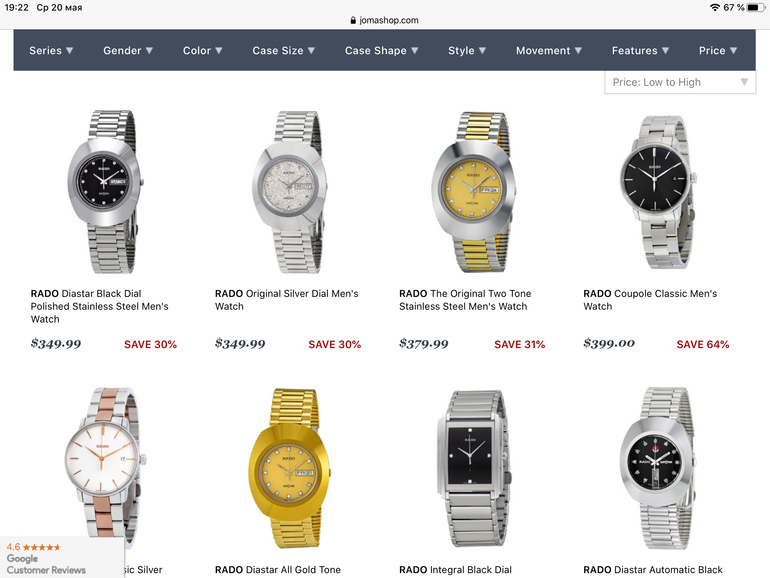770x578 pixels.
Task: Open the Series filter dropdown
Action: coord(51,51)
